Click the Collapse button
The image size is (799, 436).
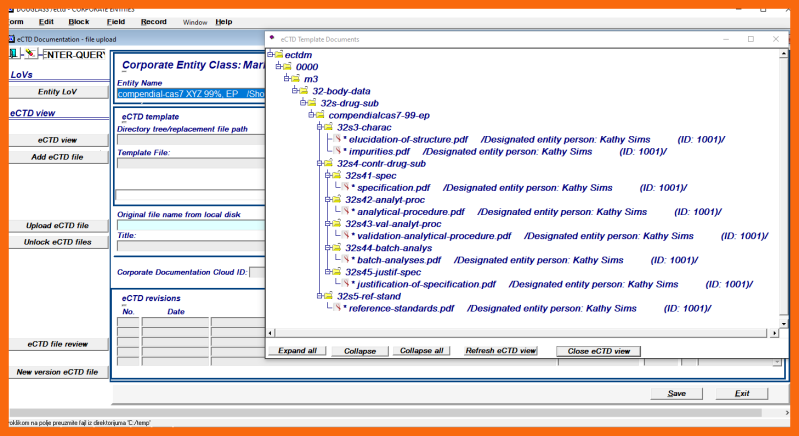360,351
